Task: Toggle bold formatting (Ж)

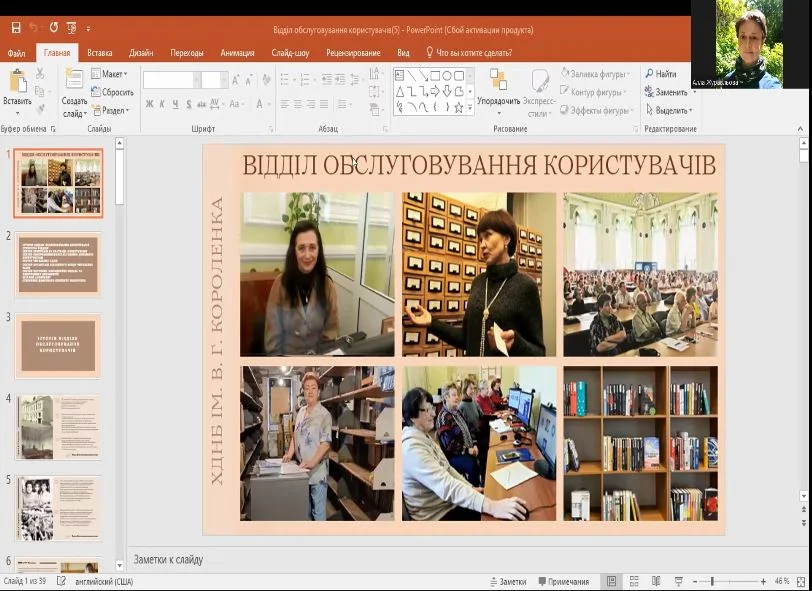Action: (x=149, y=104)
